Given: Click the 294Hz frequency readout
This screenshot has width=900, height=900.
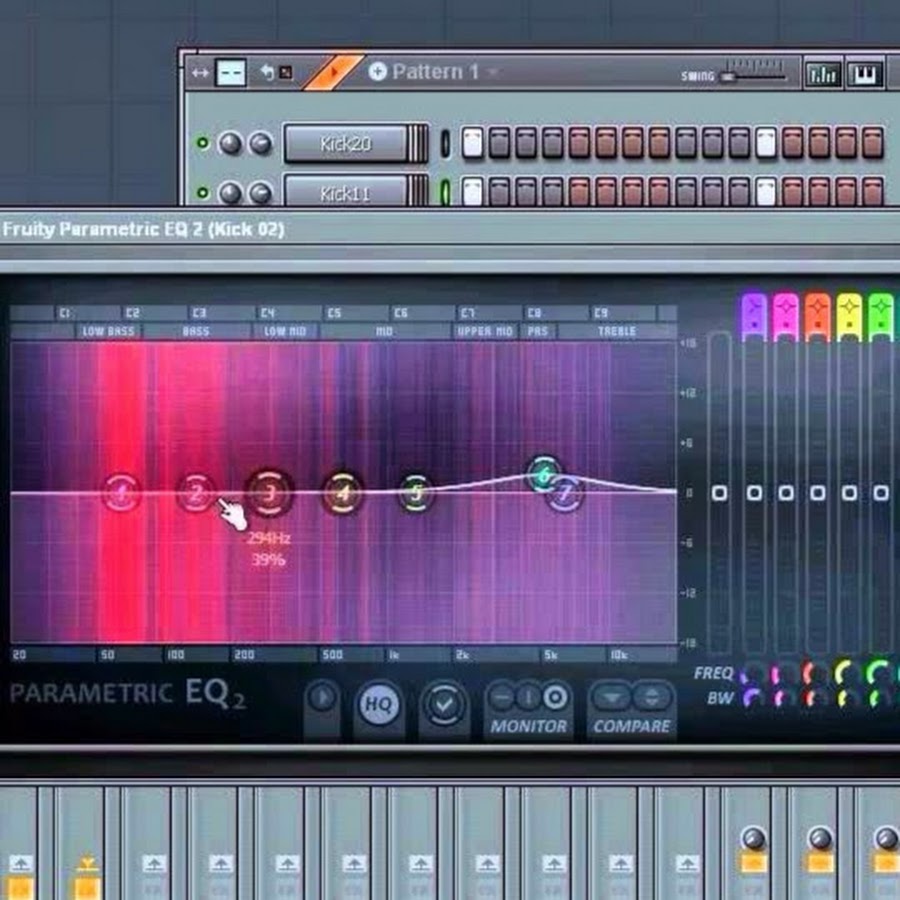Looking at the screenshot, I should (x=269, y=538).
